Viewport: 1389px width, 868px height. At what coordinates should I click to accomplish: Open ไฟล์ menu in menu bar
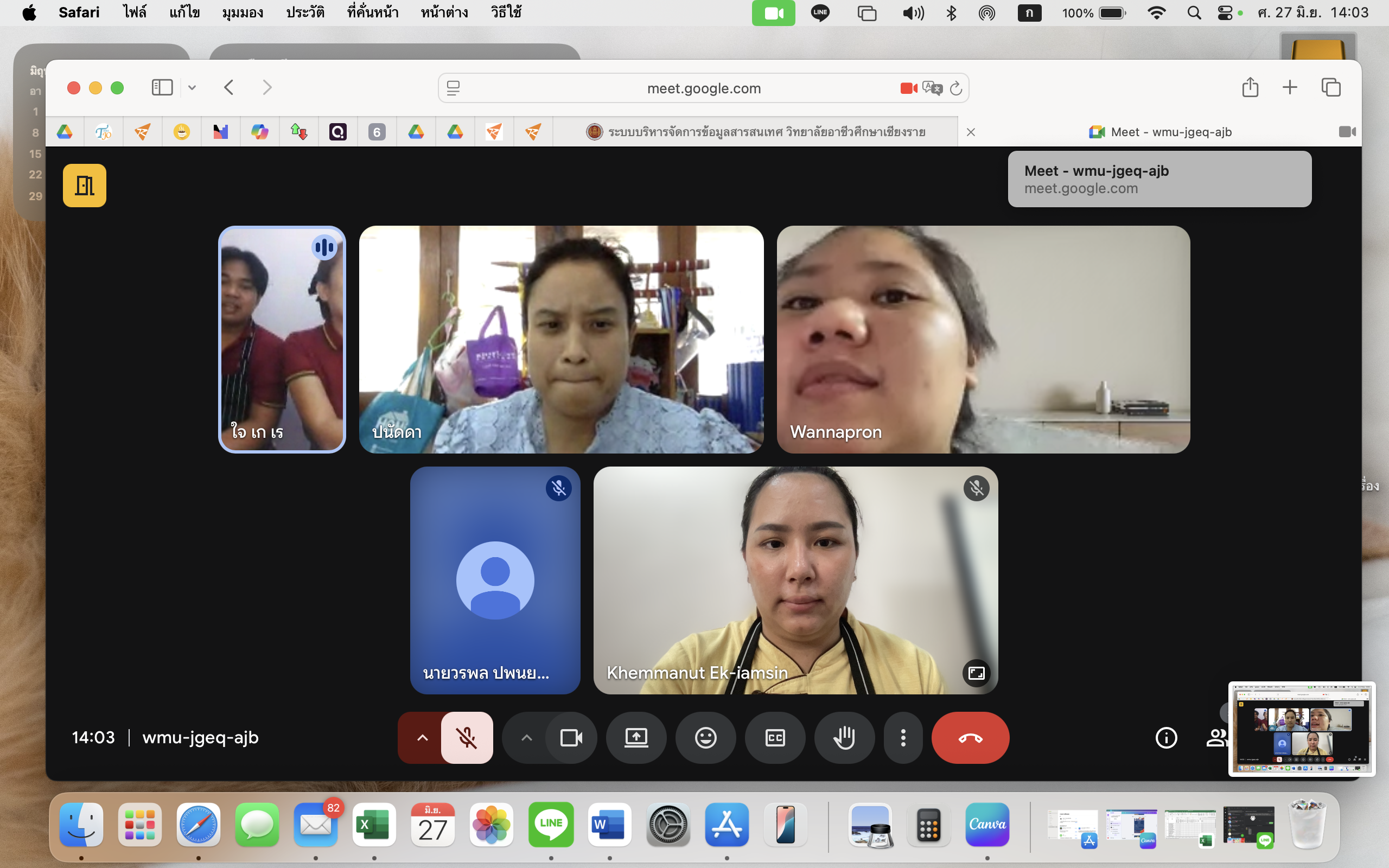tap(135, 12)
